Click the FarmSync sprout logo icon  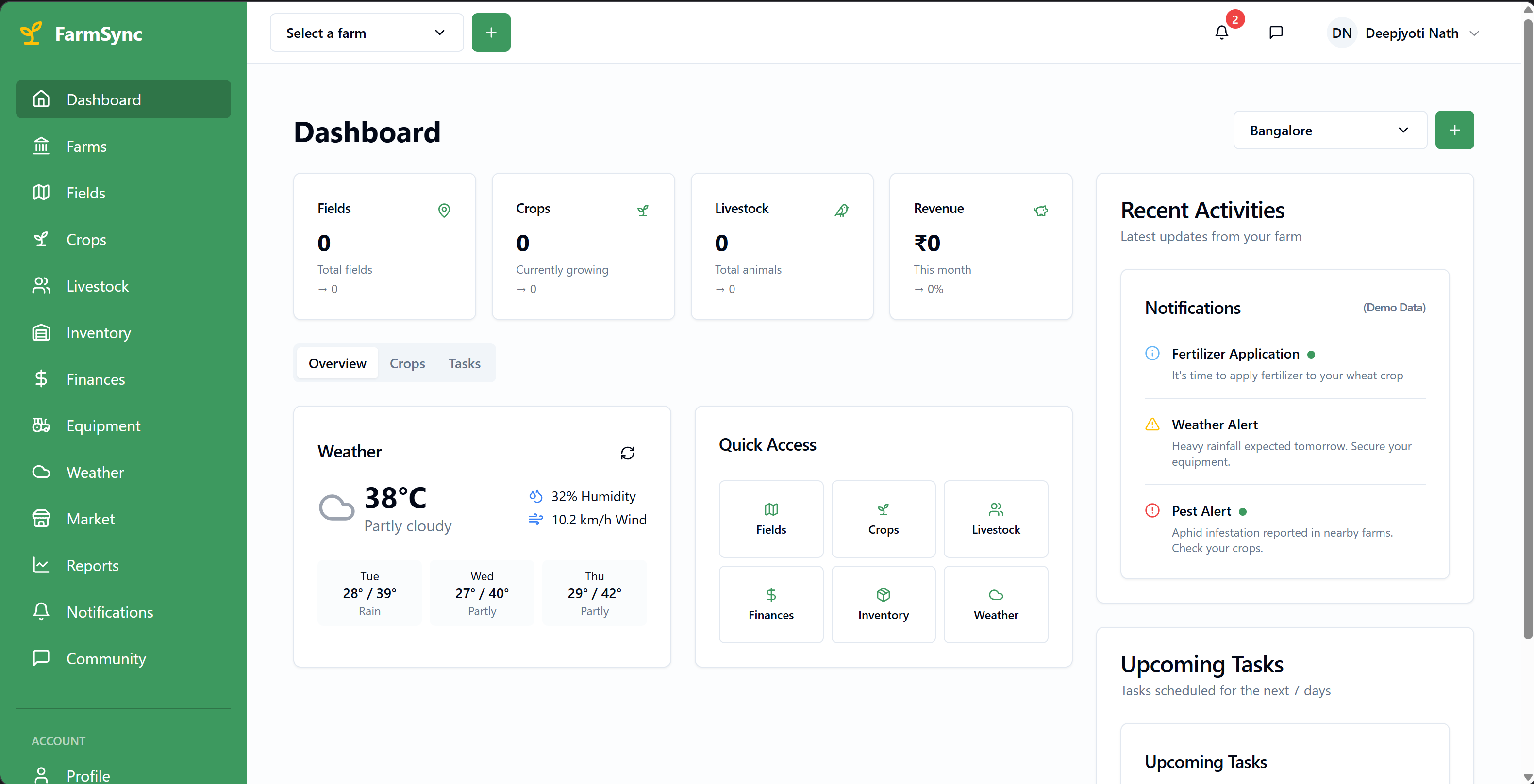pyautogui.click(x=31, y=33)
